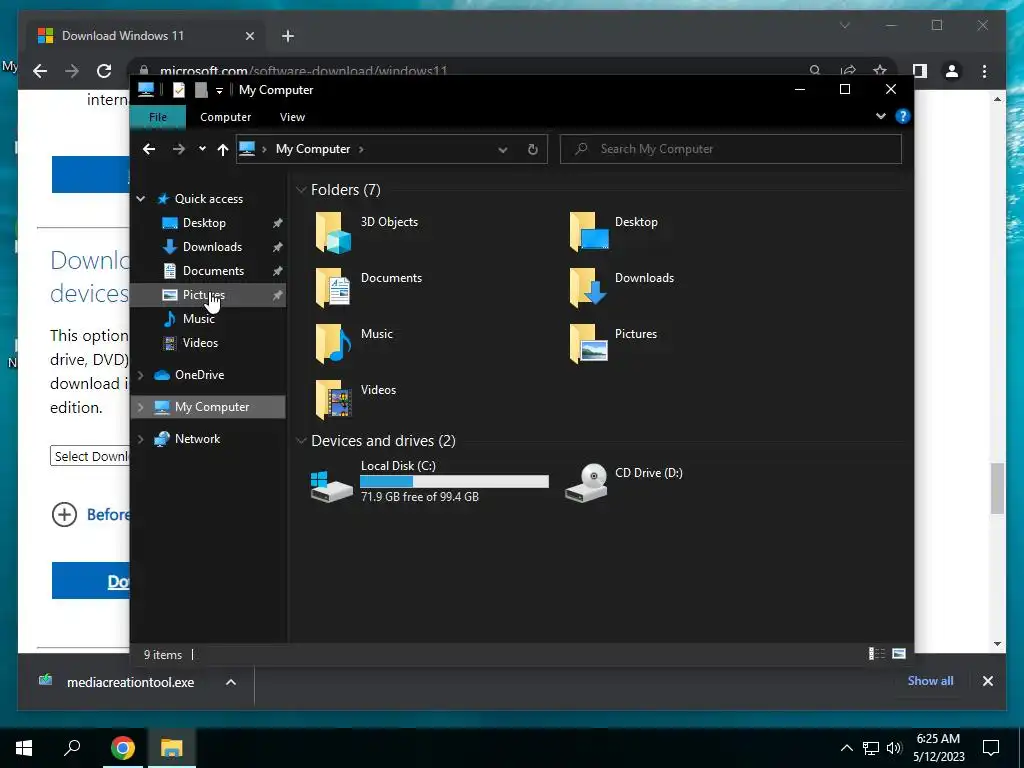Go back in Chrome browser
The image size is (1024, 768).
pos(40,71)
